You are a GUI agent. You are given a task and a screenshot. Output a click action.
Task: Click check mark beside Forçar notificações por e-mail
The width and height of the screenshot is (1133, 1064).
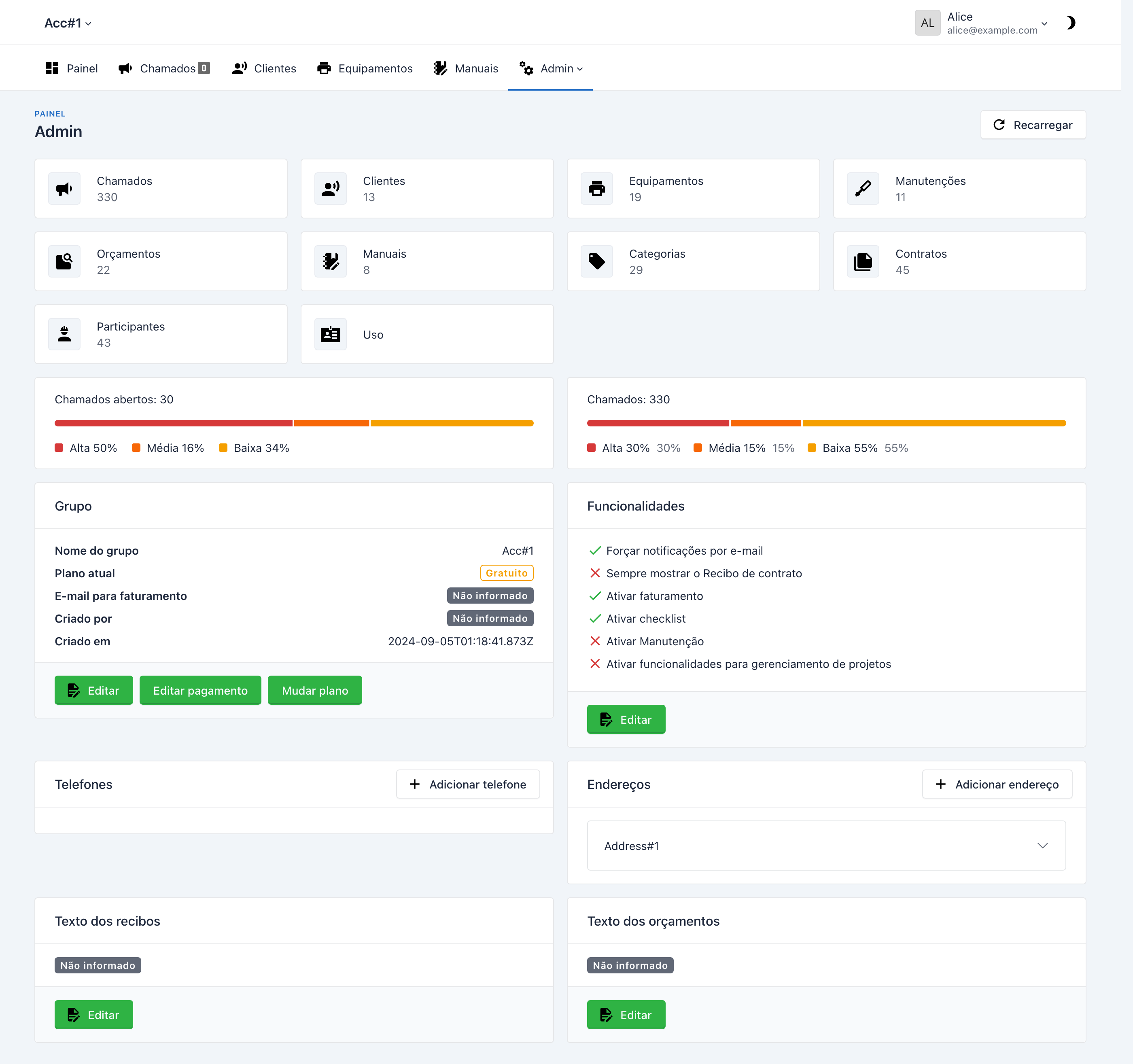click(595, 551)
